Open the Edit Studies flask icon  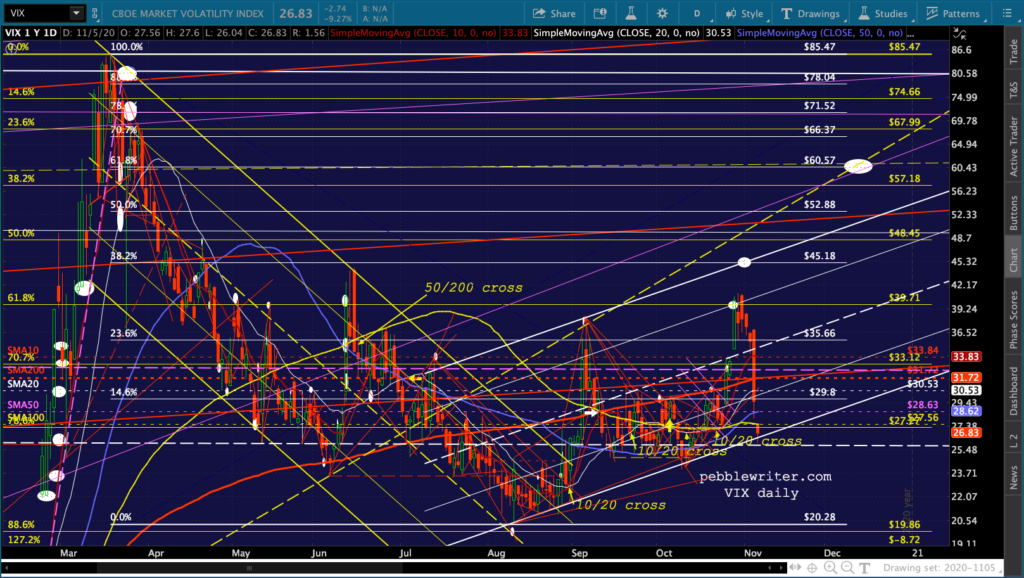coord(630,13)
